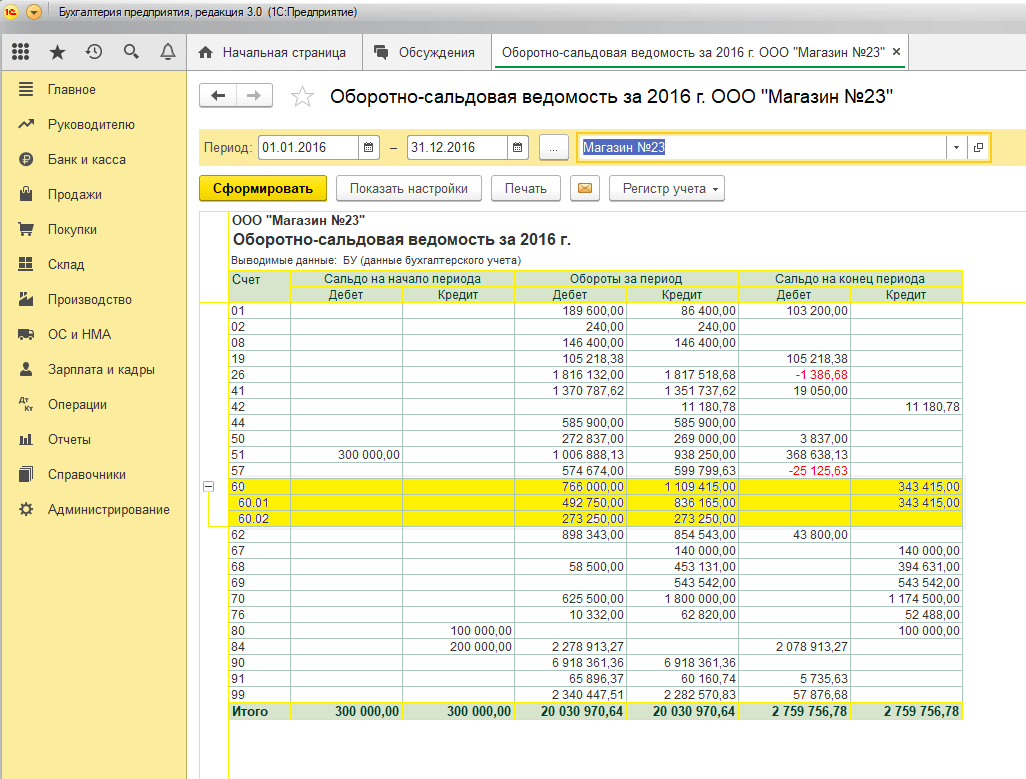1026x779 pixels.
Task: Open calendar for start date 01.01.2016
Action: coord(369,147)
